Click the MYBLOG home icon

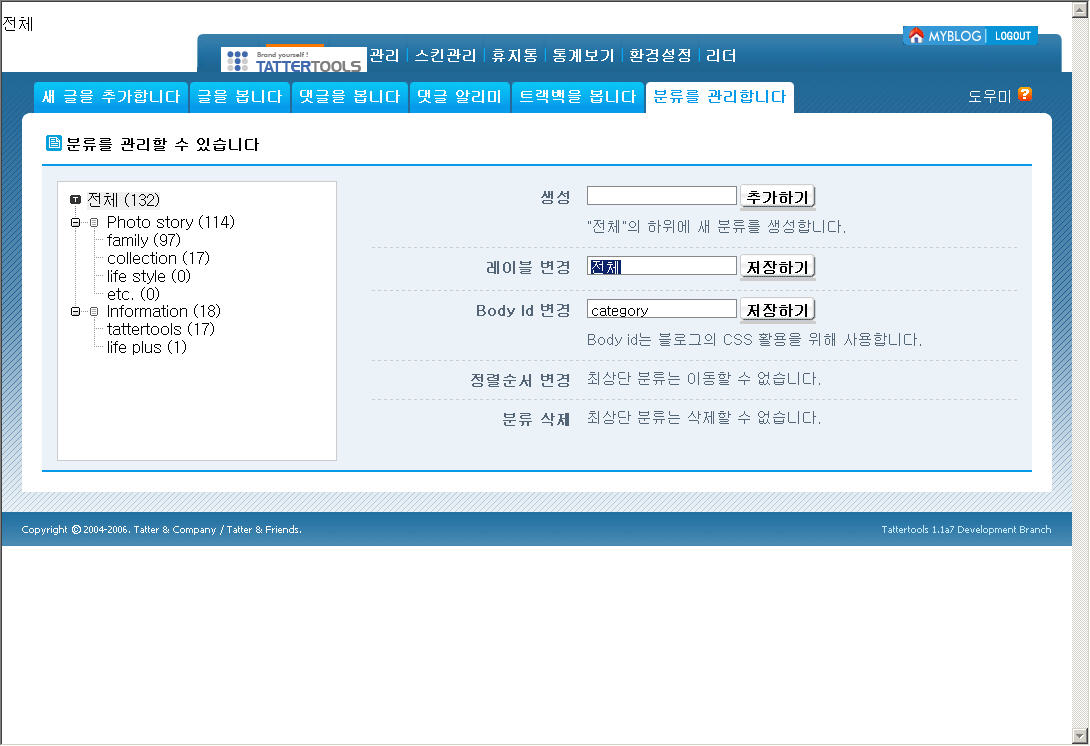(x=916, y=36)
